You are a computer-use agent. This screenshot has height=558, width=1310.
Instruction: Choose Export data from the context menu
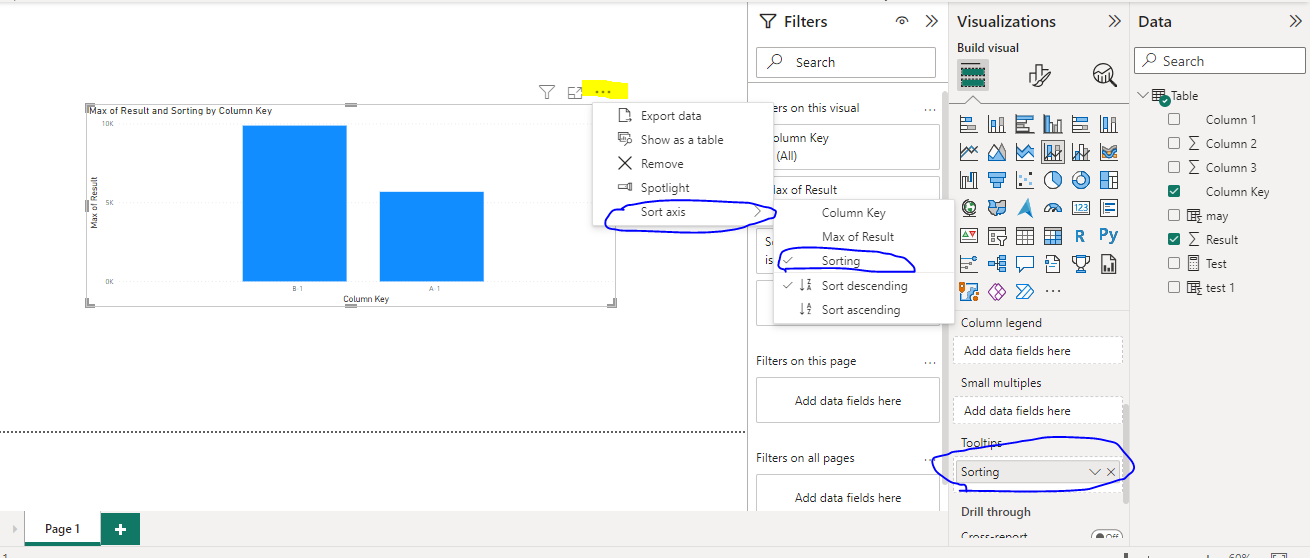pyautogui.click(x=670, y=116)
